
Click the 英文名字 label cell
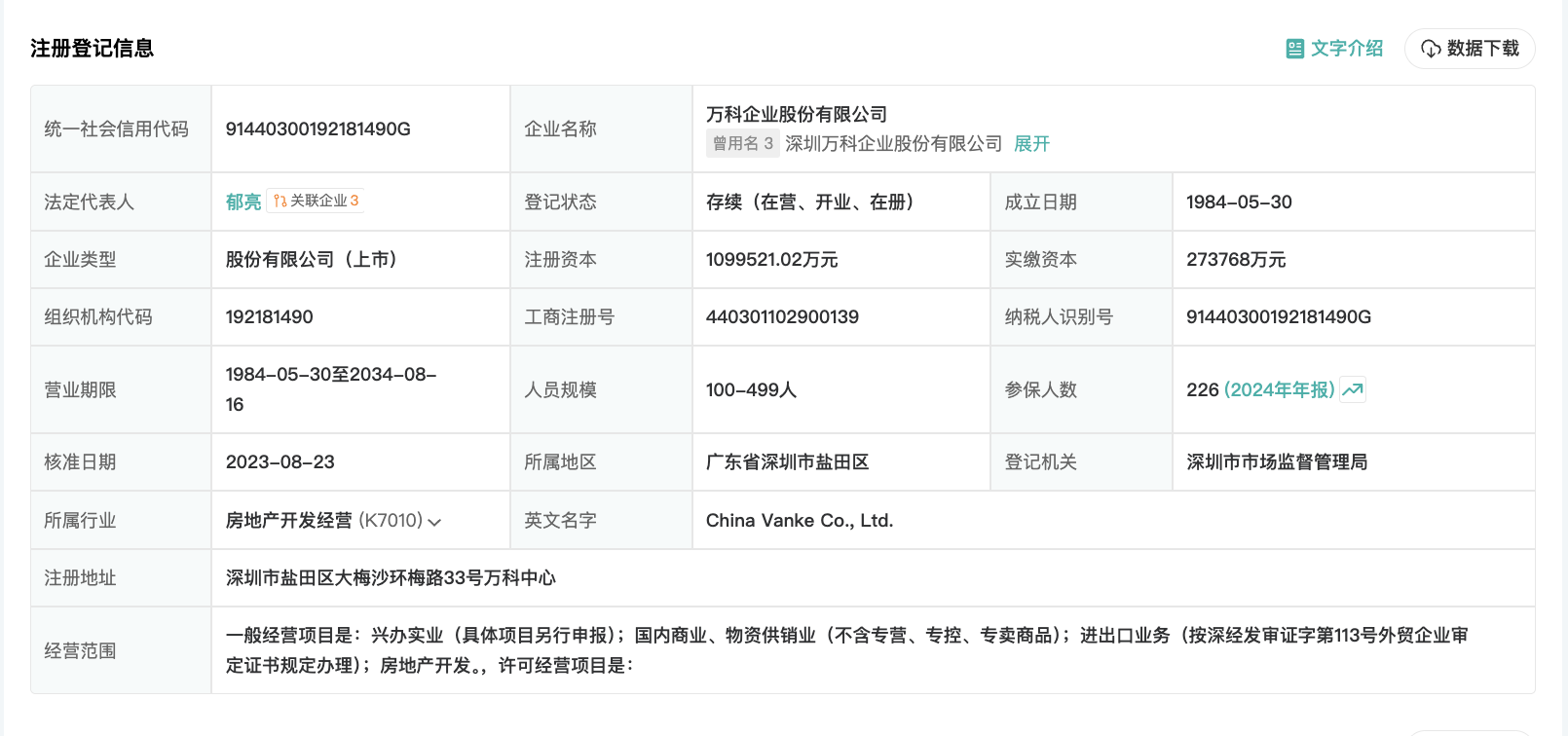601,520
